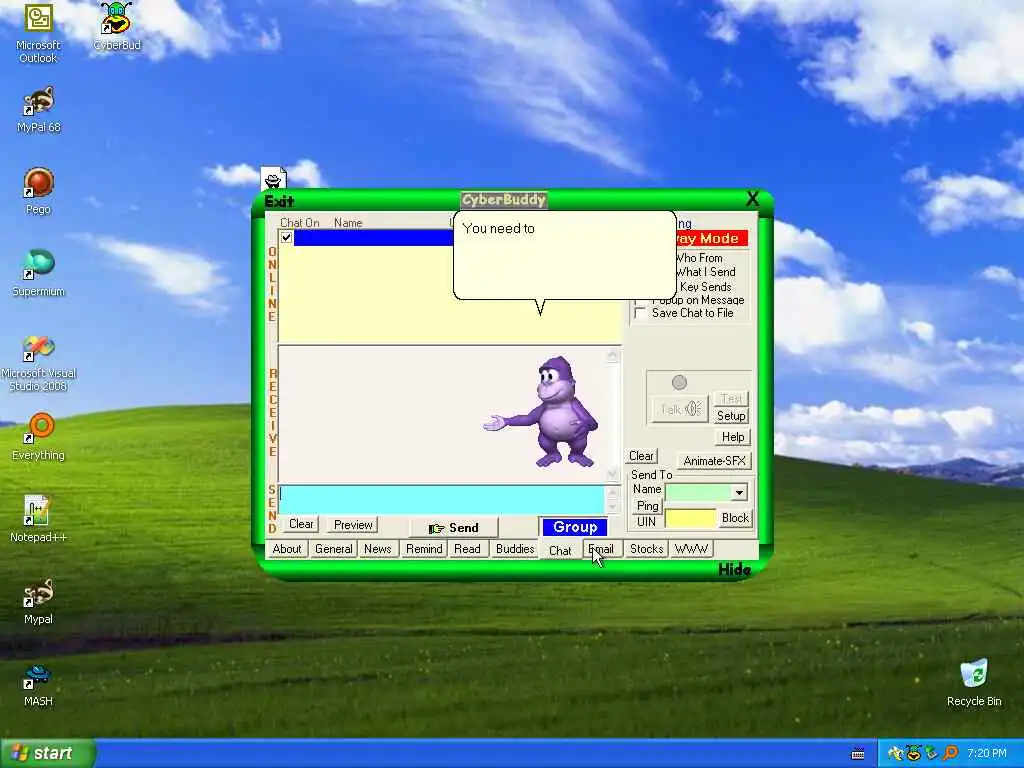Image resolution: width=1024 pixels, height=768 pixels.
Task: Open the MyPal 68 shortcut
Action: tap(38, 110)
